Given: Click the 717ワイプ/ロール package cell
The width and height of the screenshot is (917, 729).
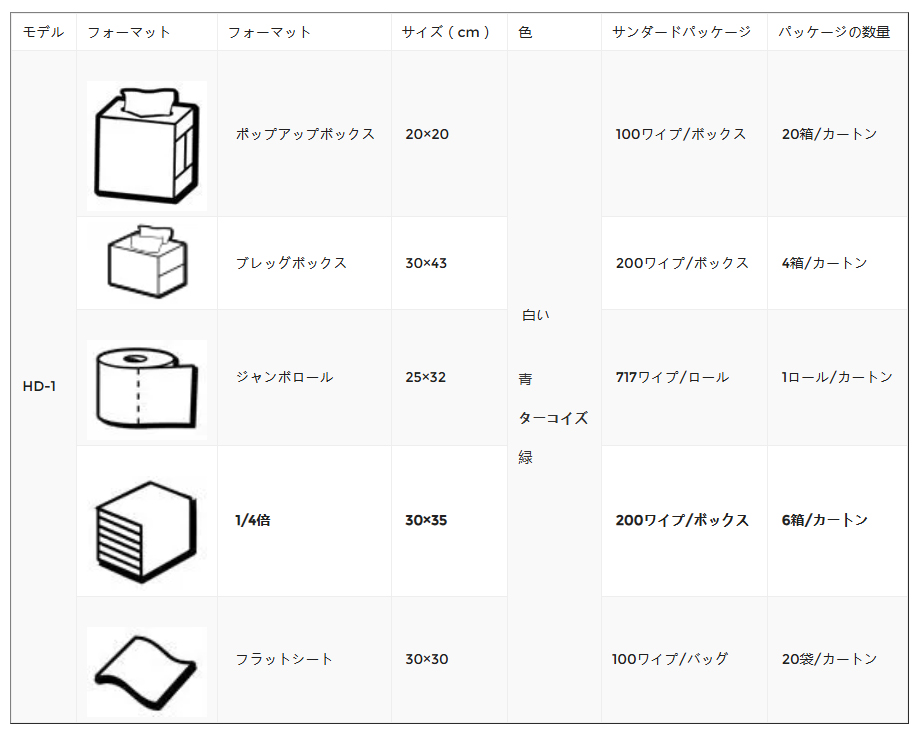Looking at the screenshot, I should pyautogui.click(x=672, y=377).
